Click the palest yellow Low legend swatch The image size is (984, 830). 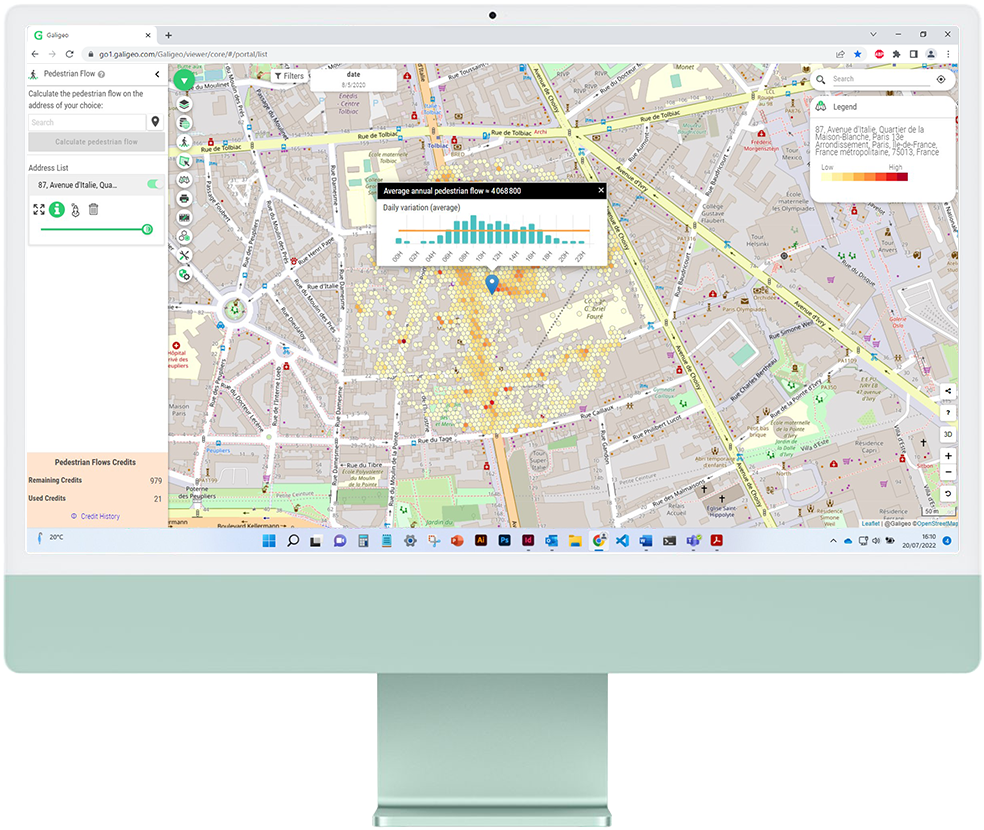(827, 177)
